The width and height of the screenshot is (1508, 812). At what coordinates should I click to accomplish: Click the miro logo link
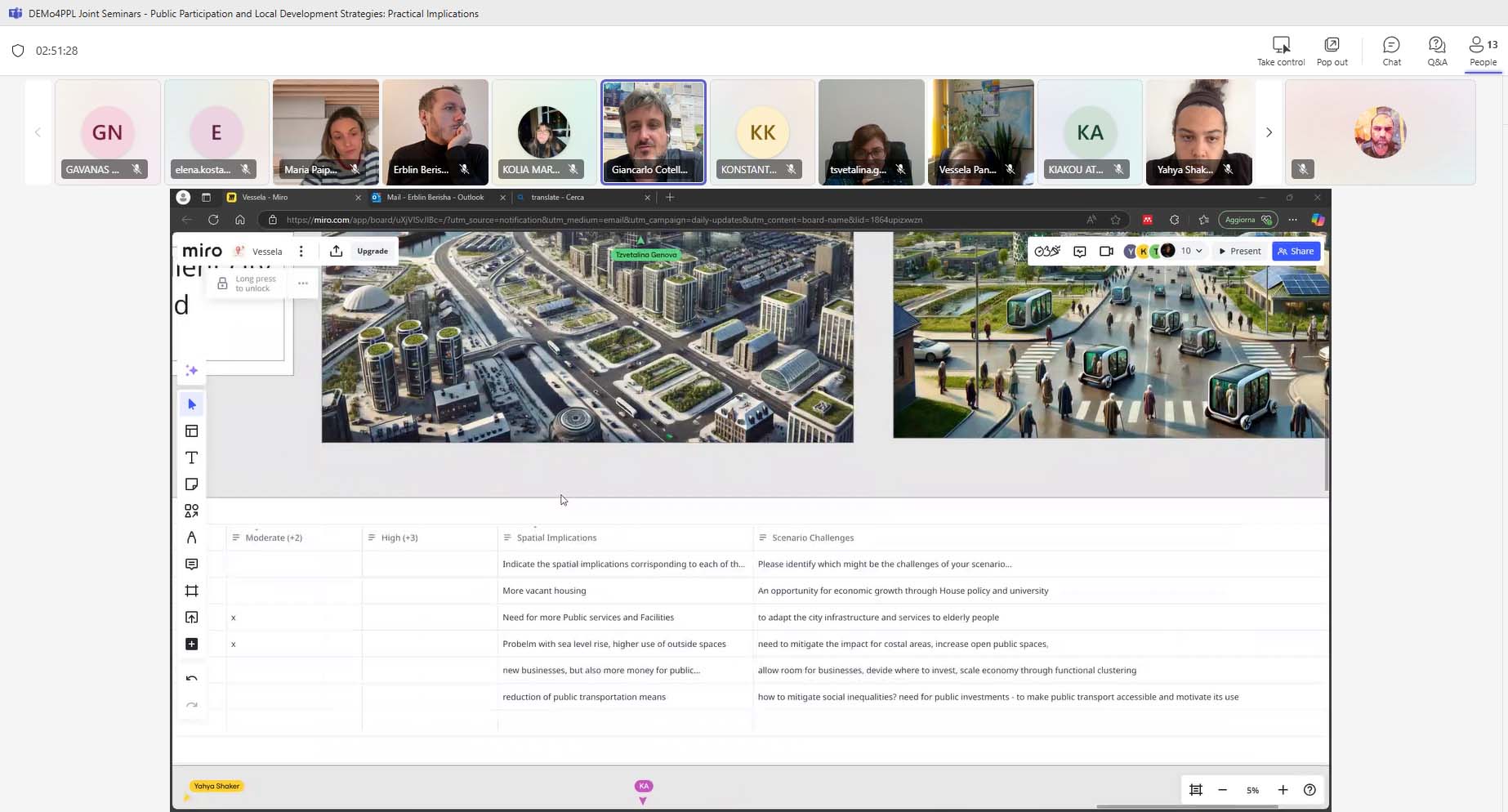click(202, 251)
